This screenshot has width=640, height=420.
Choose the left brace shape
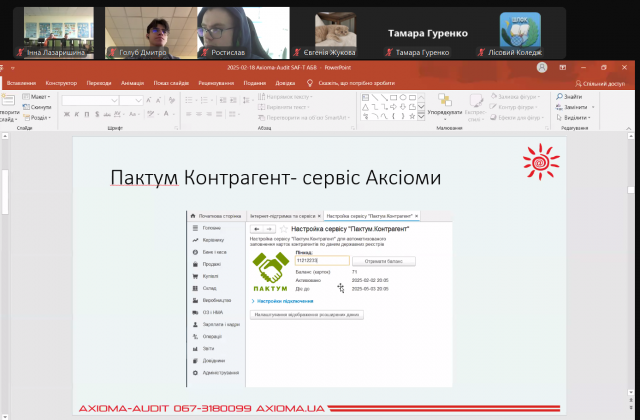pos(393,116)
